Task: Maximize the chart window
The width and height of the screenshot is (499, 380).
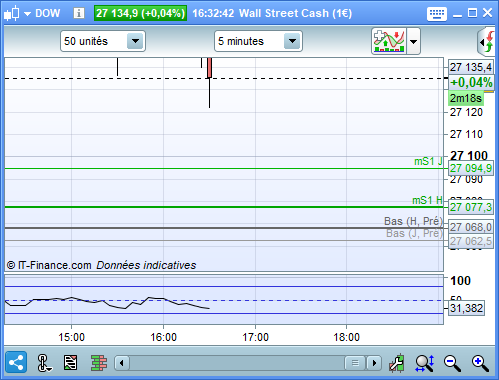Action: 472,13
